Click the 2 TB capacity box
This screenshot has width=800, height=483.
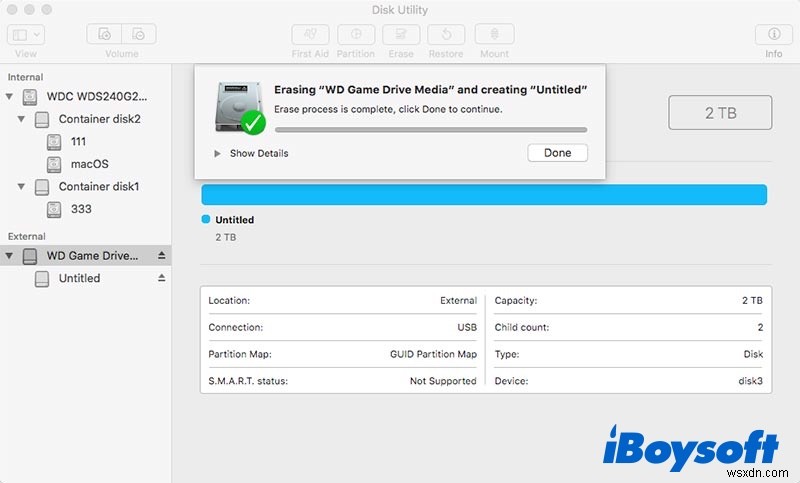pos(720,113)
